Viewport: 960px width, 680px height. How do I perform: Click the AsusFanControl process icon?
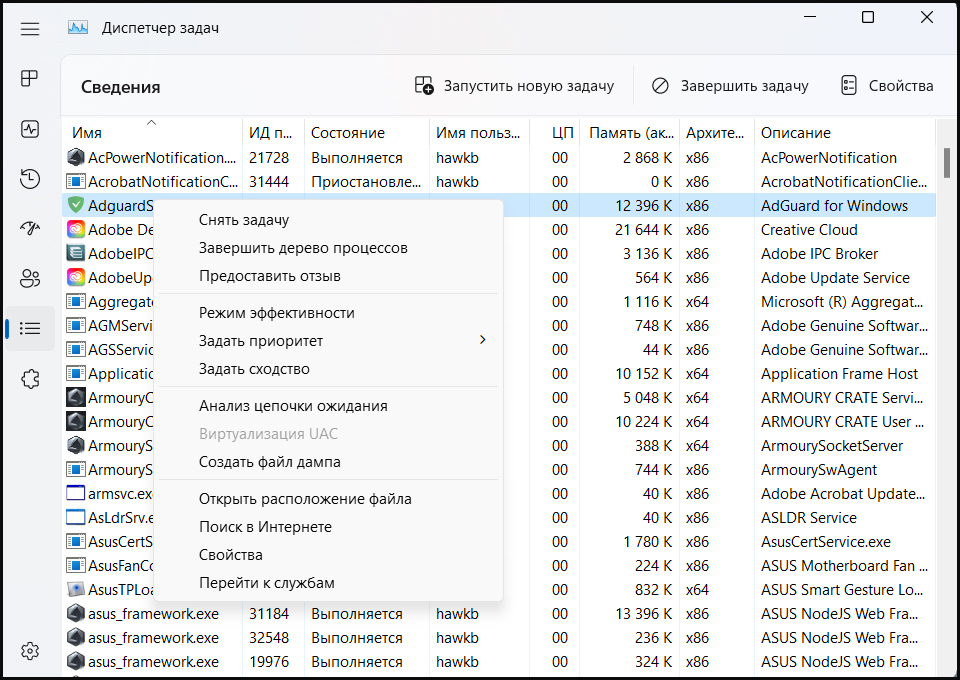75,565
